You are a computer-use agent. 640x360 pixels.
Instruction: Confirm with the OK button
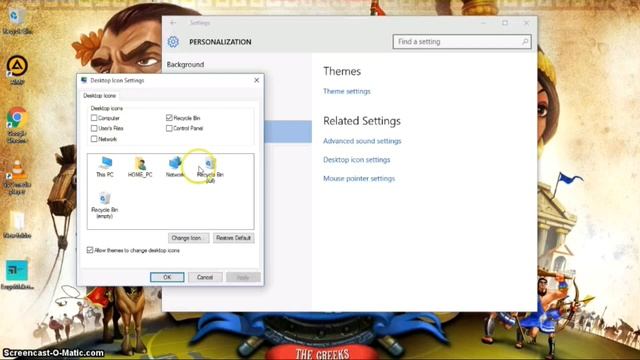point(167,277)
